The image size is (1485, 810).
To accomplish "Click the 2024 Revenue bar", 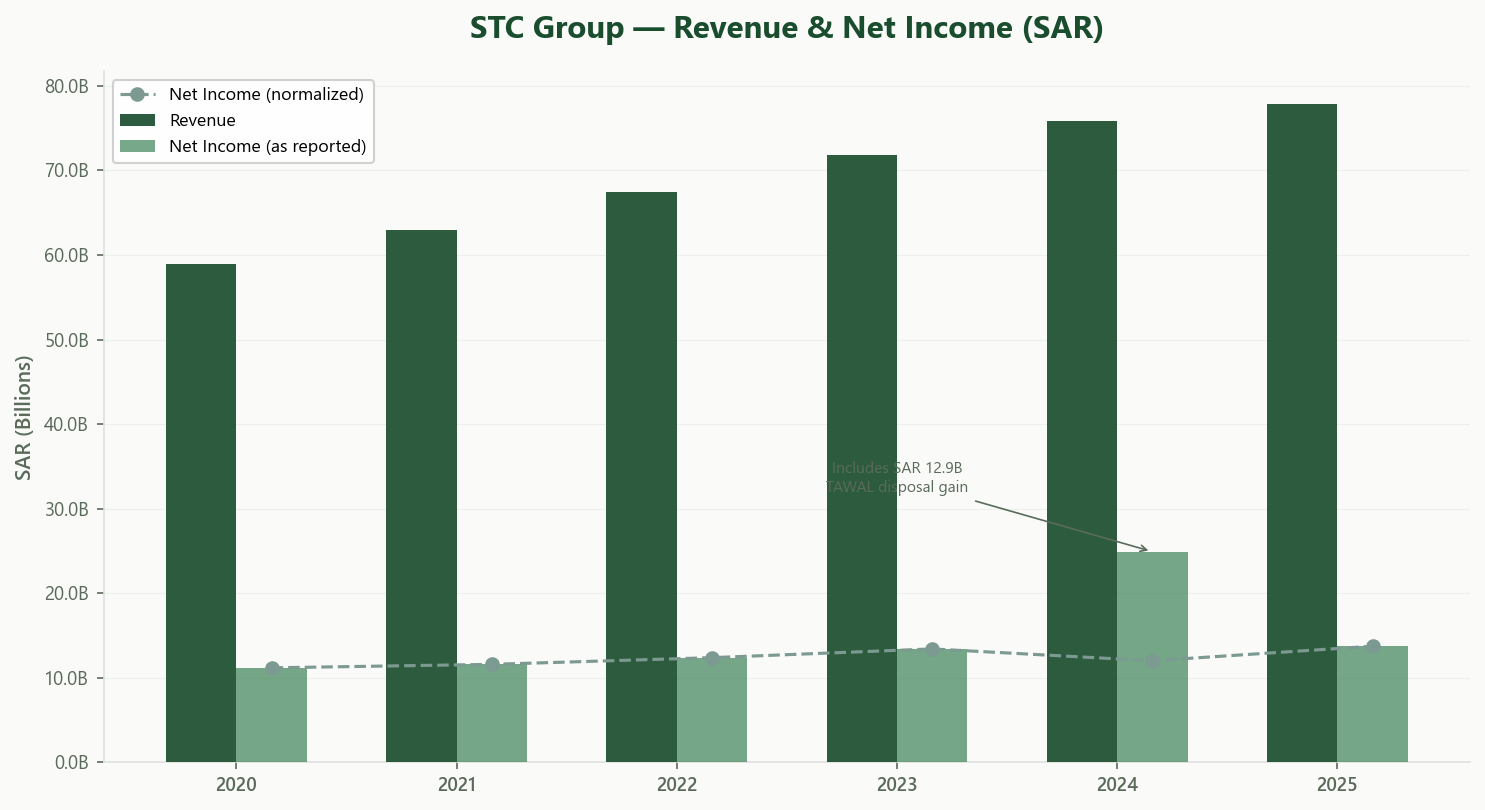I will pyautogui.click(x=1082, y=441).
